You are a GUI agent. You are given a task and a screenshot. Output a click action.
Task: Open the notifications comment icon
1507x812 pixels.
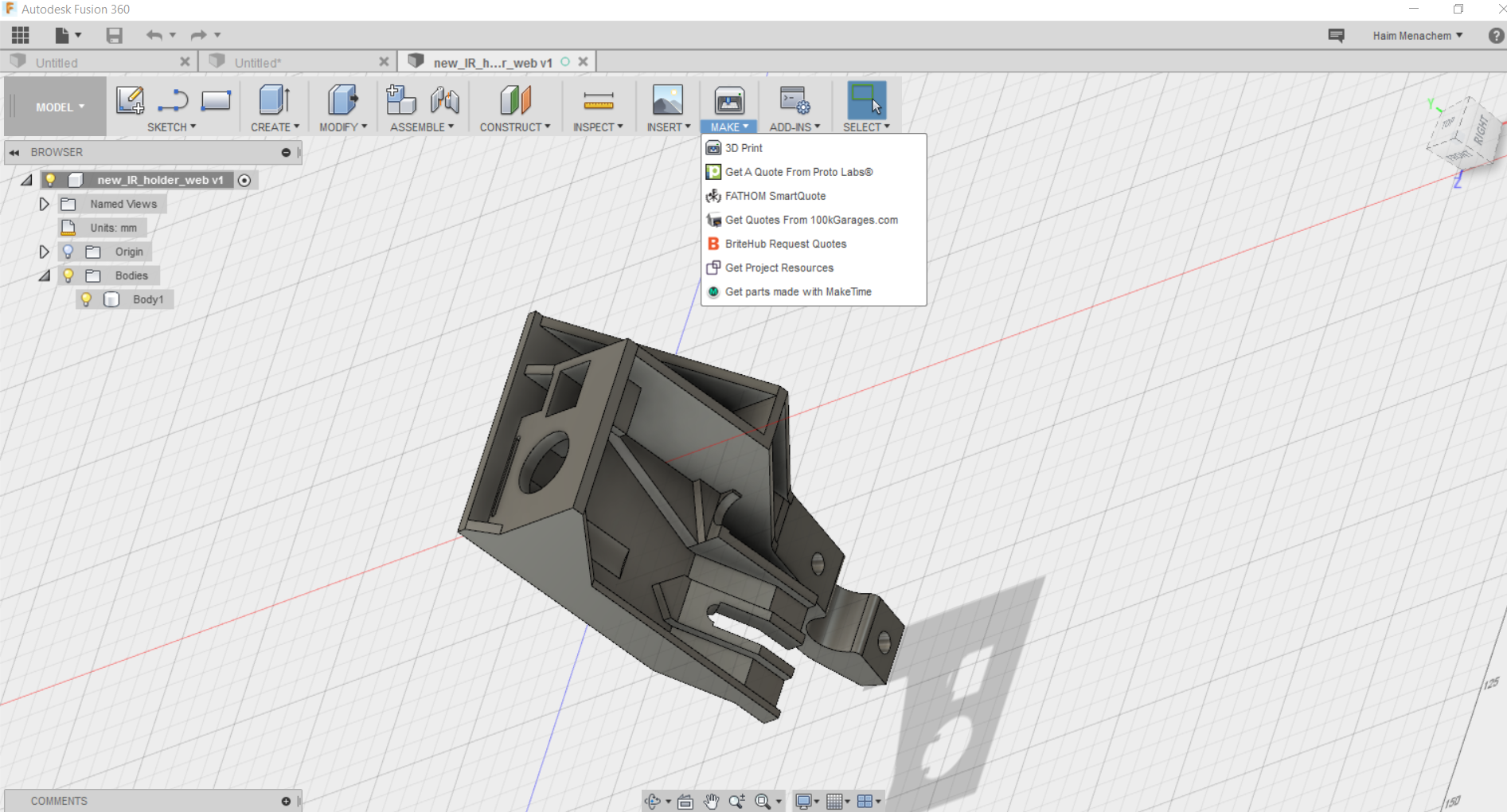click(1337, 35)
